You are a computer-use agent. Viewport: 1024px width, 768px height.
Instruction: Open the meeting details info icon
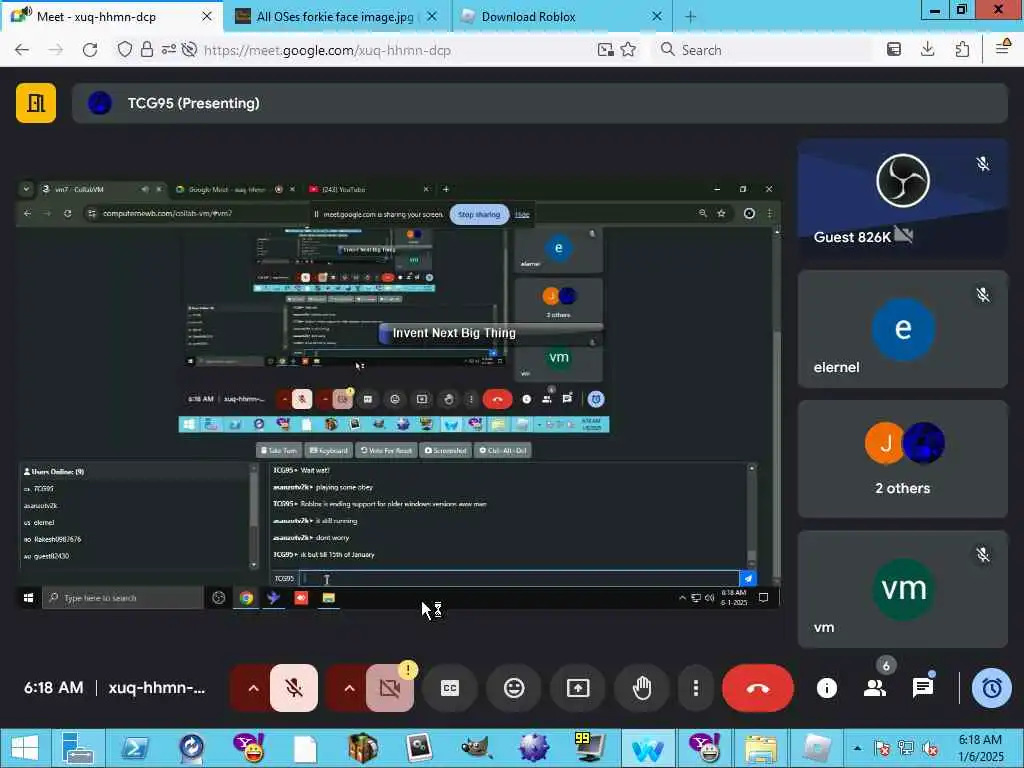(x=827, y=688)
